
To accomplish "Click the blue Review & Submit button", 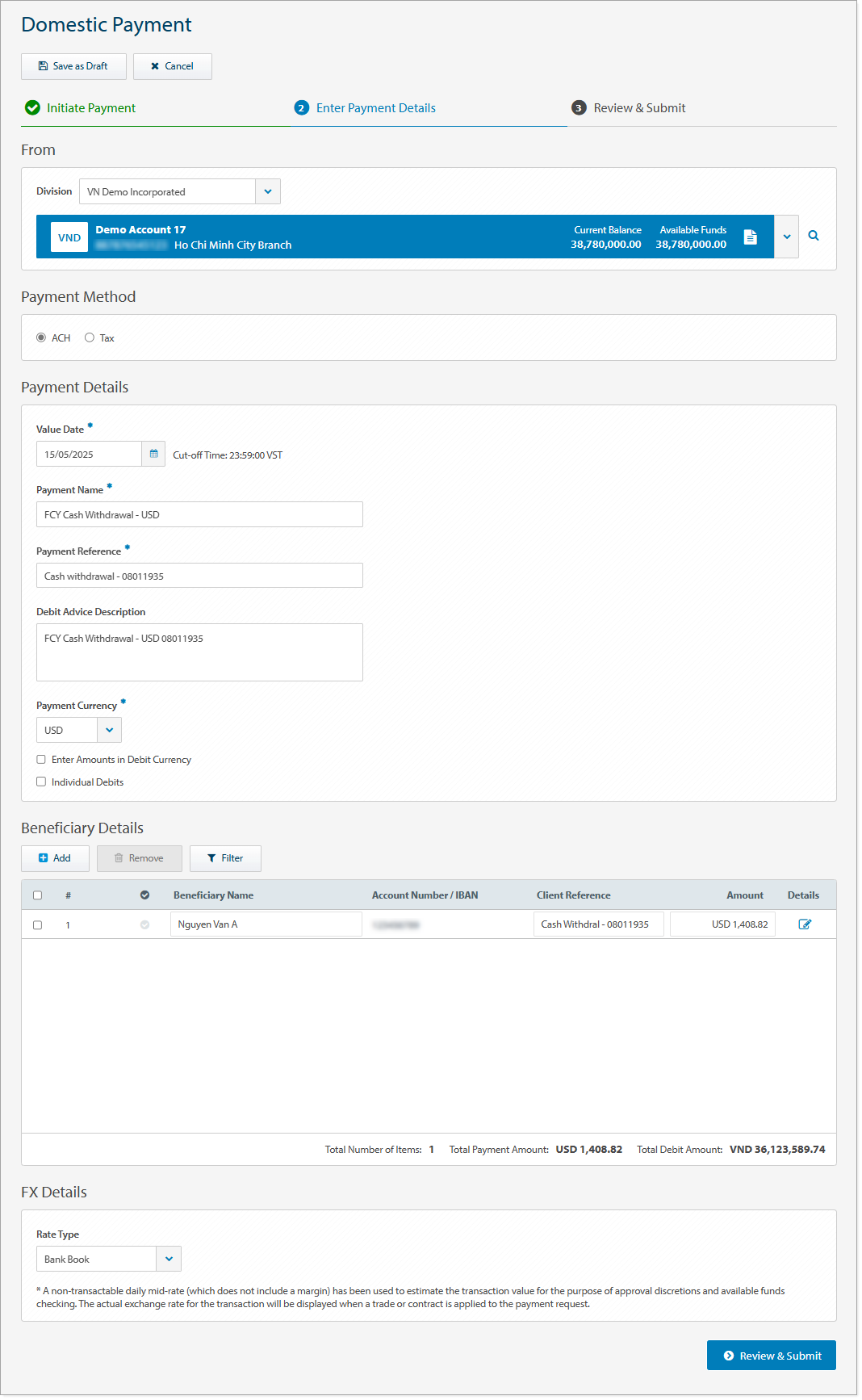I will 772,1356.
